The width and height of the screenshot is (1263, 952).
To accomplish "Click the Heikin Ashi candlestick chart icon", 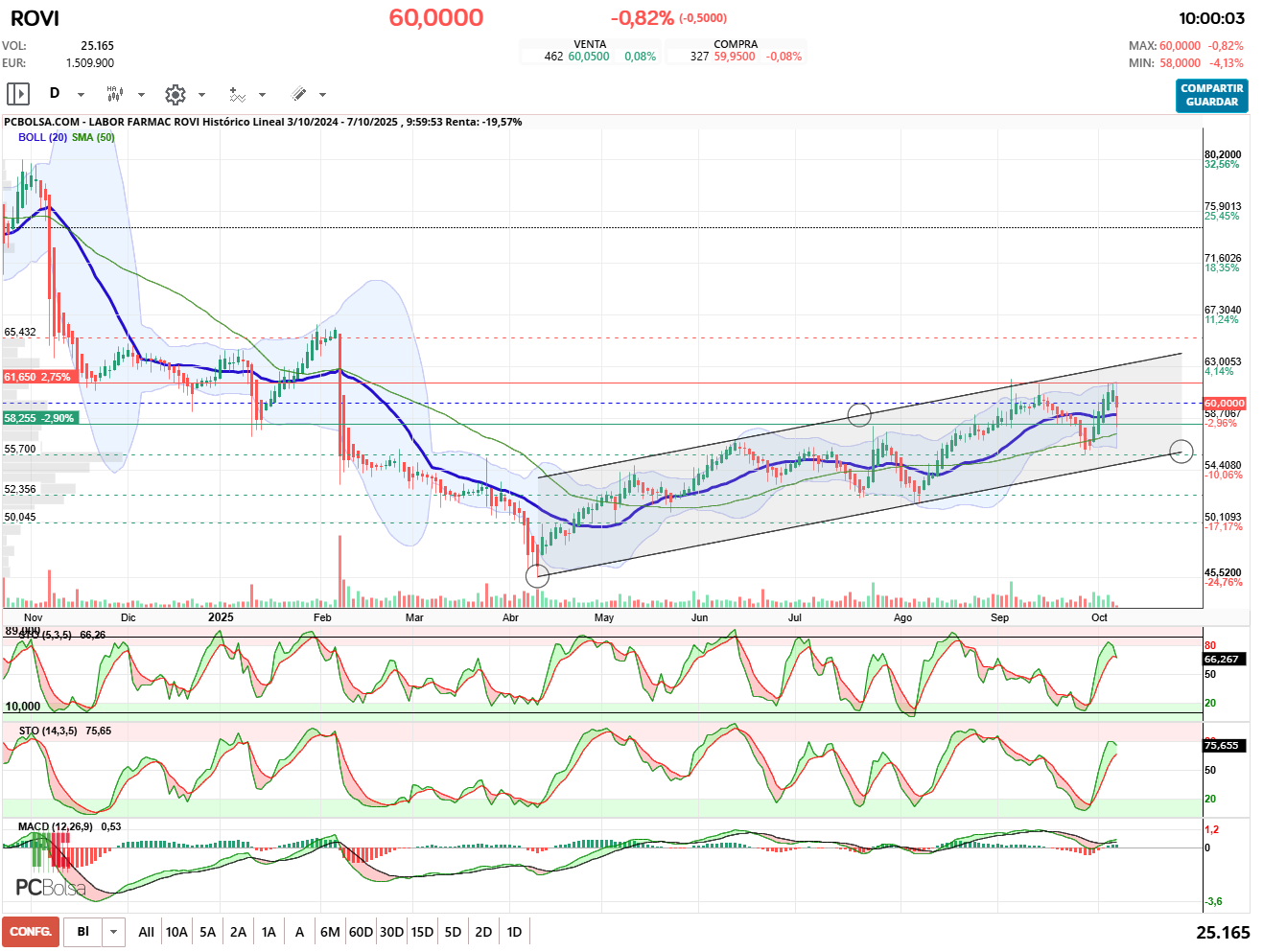I will coord(115,94).
